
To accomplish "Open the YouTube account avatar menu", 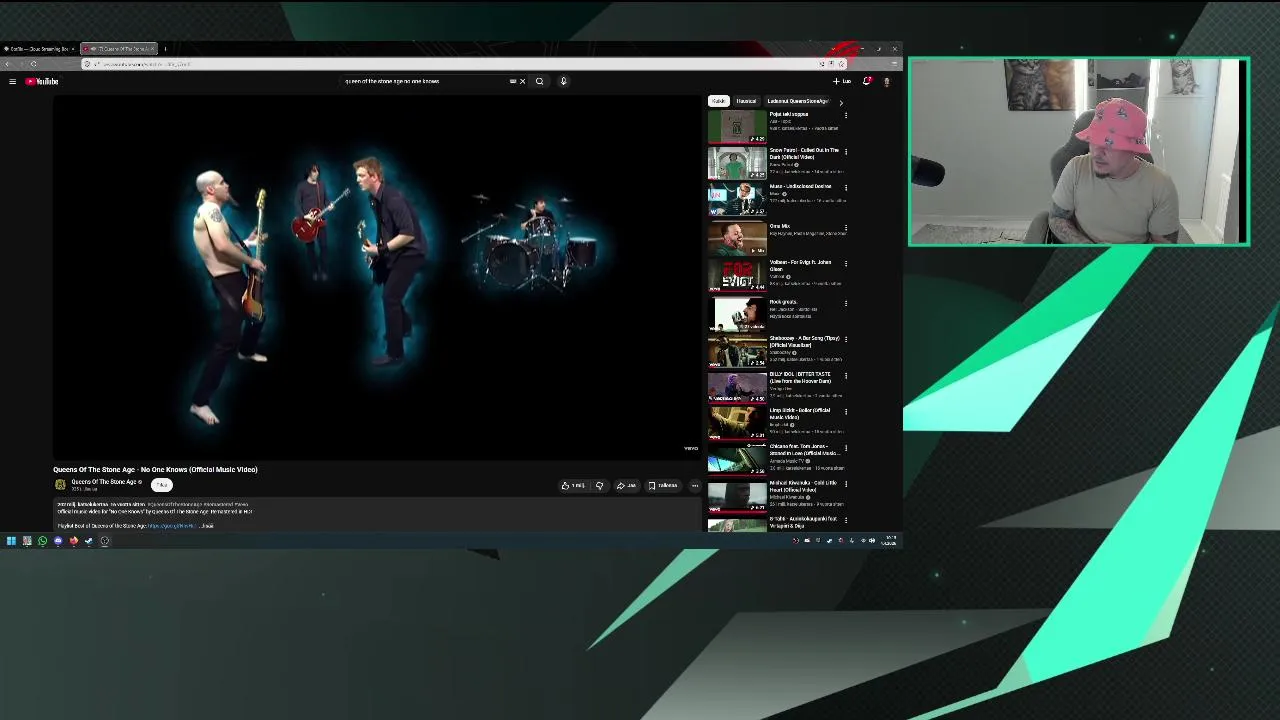I will pyautogui.click(x=886, y=81).
